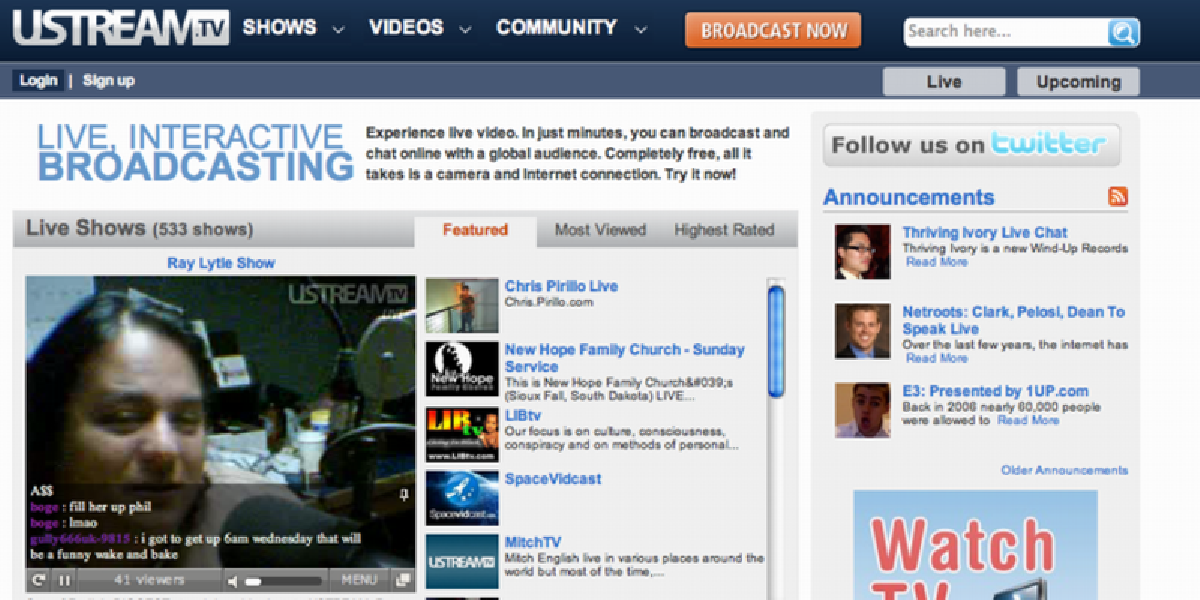Click the player reload icon

[38, 580]
